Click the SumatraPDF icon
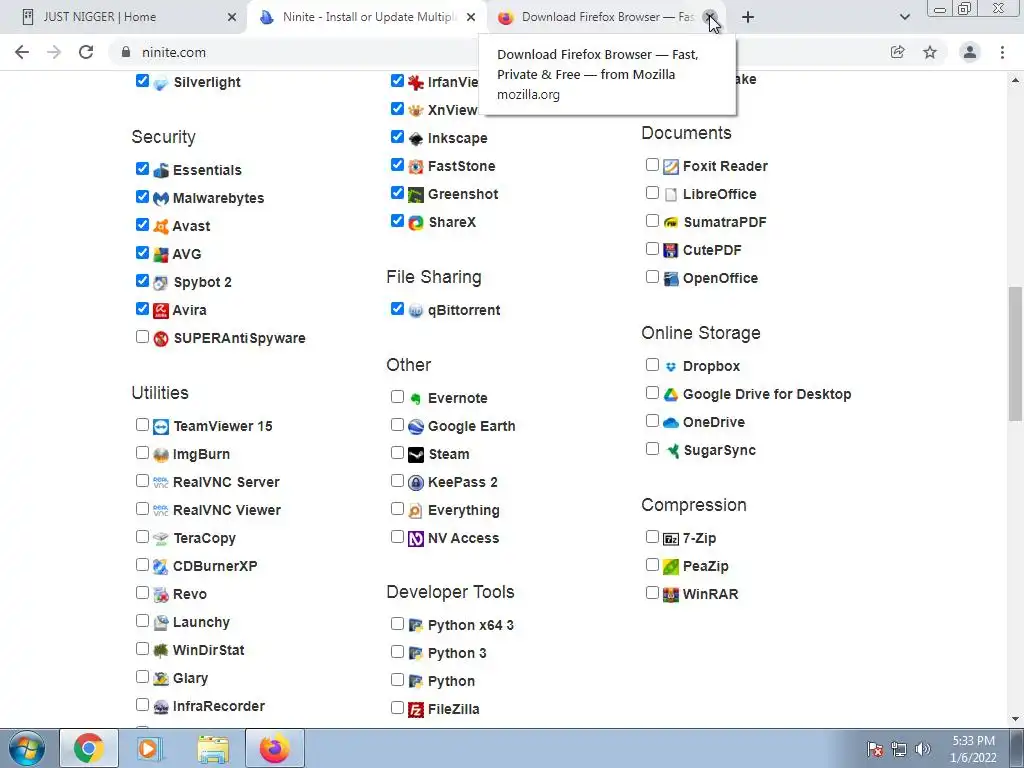1024x768 pixels. (671, 223)
